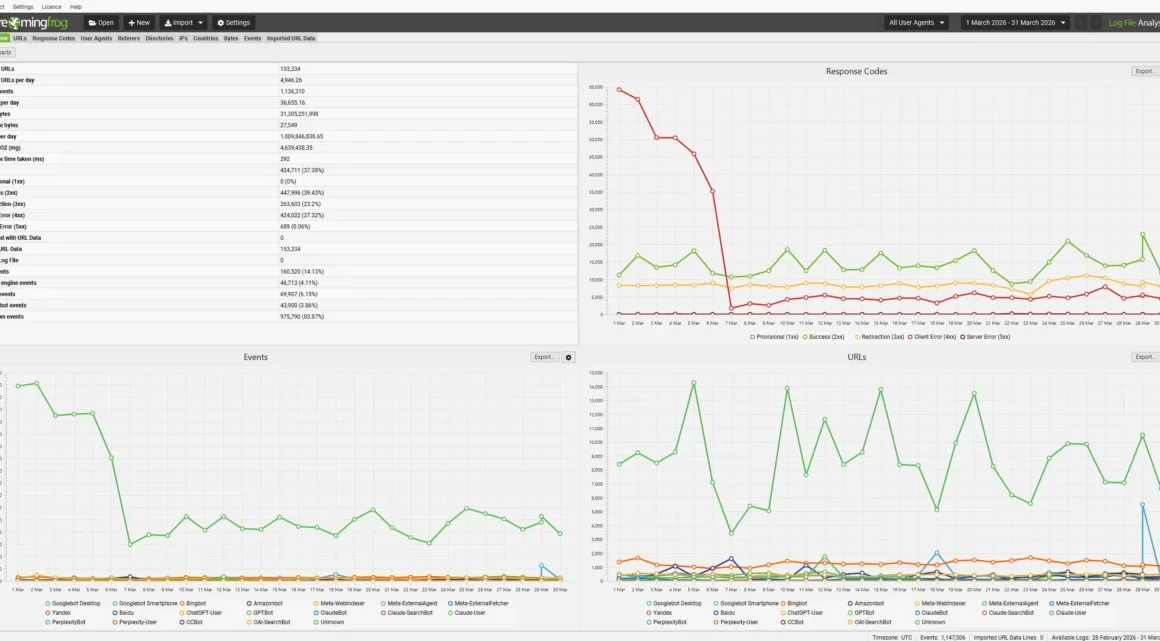Select the 447,996 (39.43%) success value

pyautogui.click(x=302, y=192)
